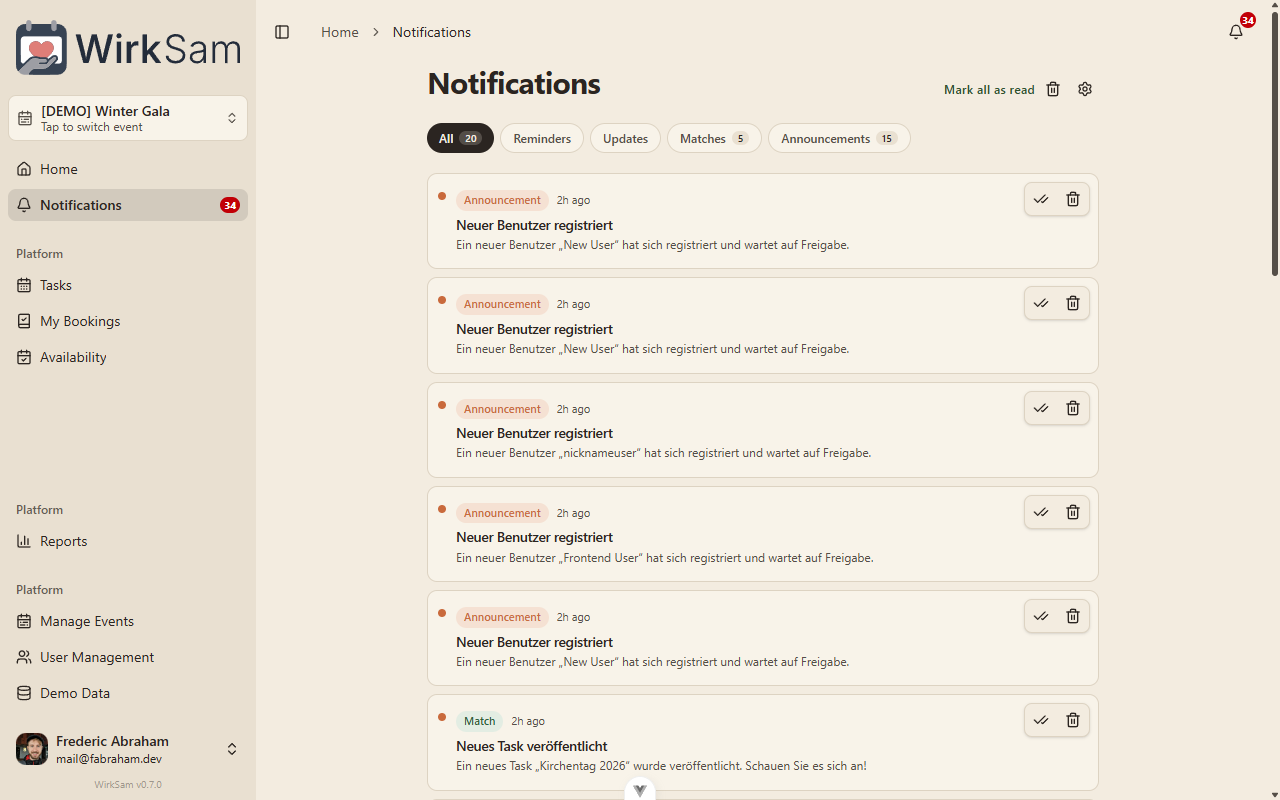1280x800 pixels.
Task: Click the "Neues Task veröffentlicht" notification title
Action: tap(532, 746)
